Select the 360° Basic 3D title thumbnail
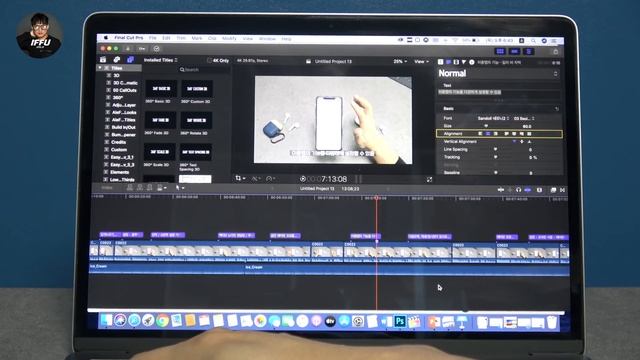Screen dimensions: 640x360 tap(161, 89)
